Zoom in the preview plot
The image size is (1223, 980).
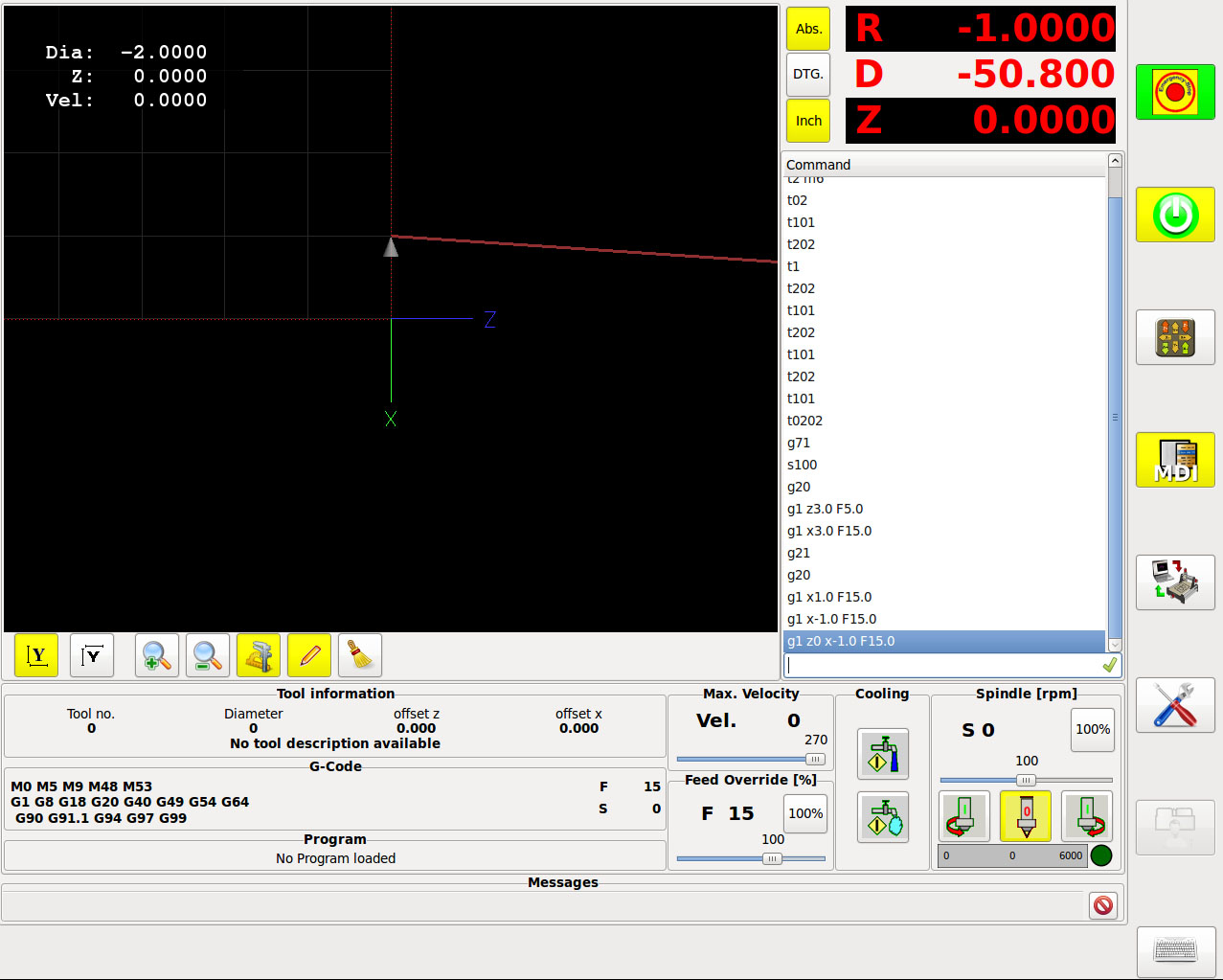click(157, 655)
